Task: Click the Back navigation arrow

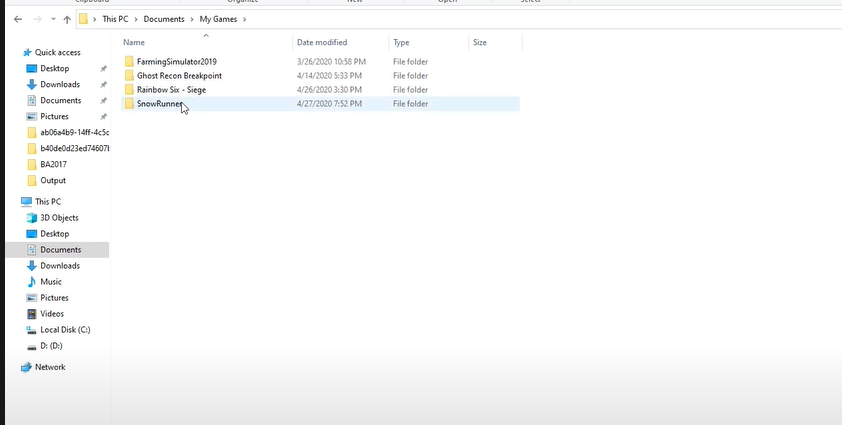Action: (x=18, y=19)
